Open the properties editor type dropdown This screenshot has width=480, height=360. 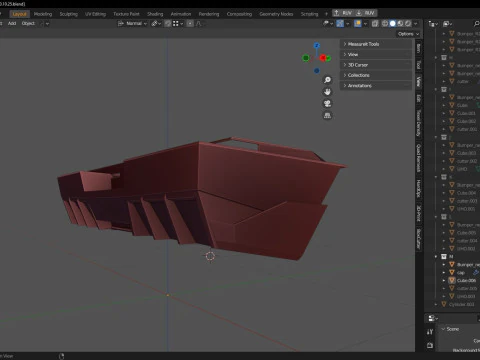coord(433,318)
